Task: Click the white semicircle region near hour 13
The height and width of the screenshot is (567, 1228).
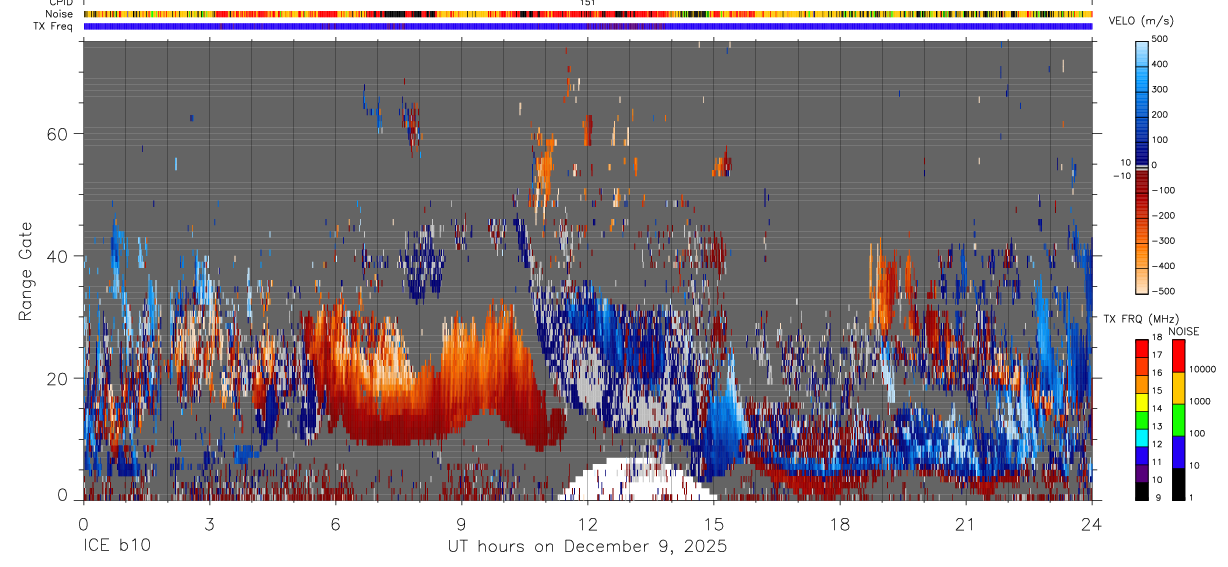Action: coord(637,480)
